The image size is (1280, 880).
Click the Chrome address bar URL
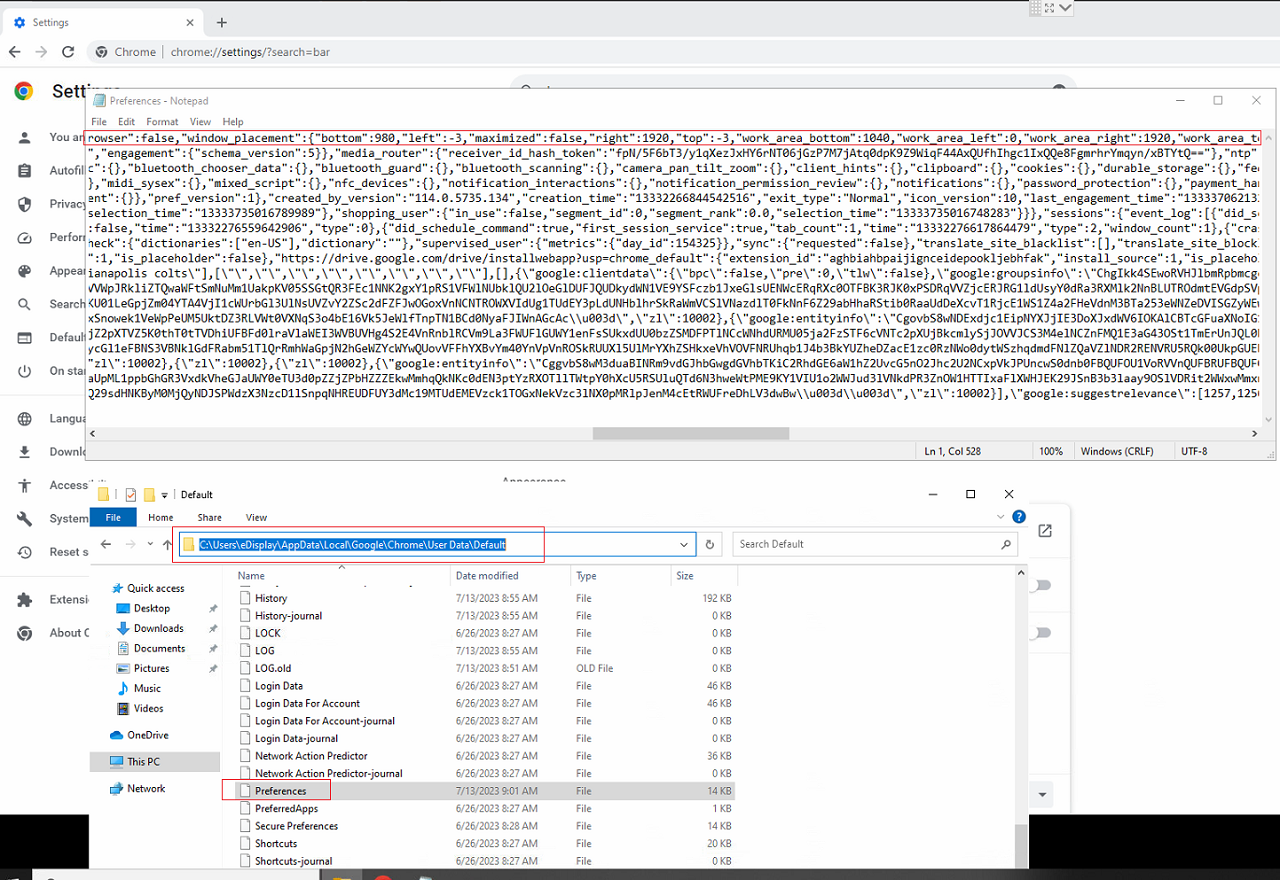coord(250,52)
